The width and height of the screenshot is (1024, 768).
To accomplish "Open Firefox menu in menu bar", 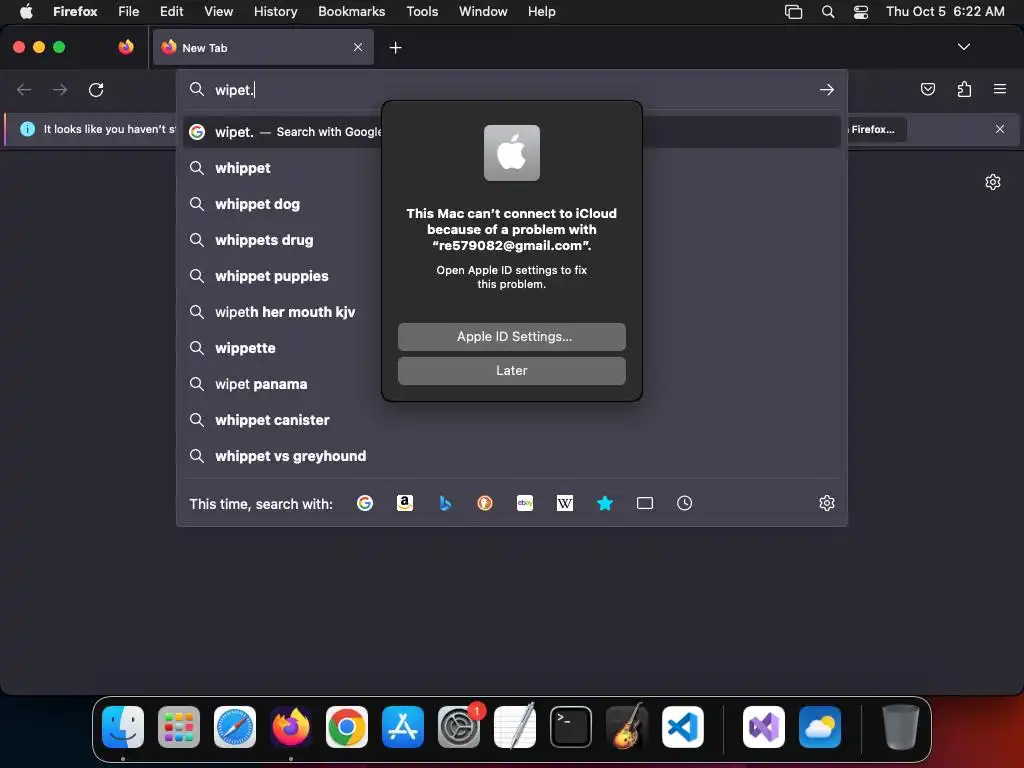I will (75, 11).
